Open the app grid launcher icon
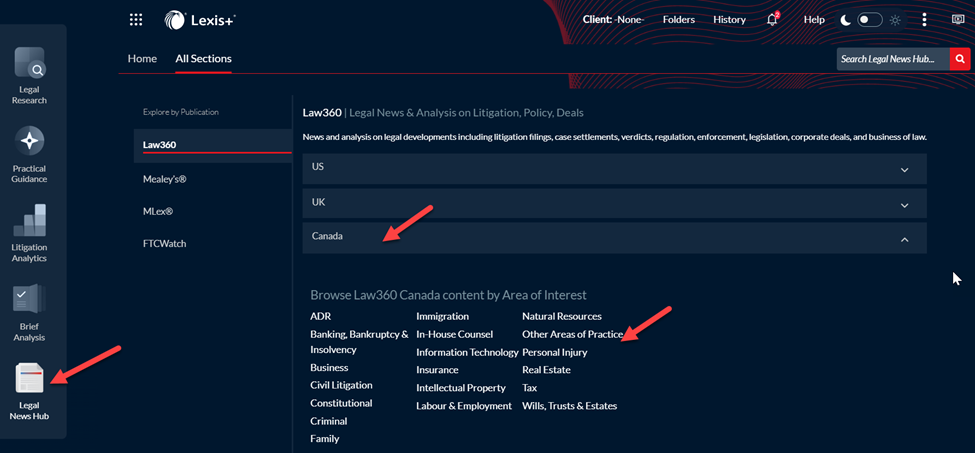Image resolution: width=975 pixels, height=453 pixels. point(136,20)
